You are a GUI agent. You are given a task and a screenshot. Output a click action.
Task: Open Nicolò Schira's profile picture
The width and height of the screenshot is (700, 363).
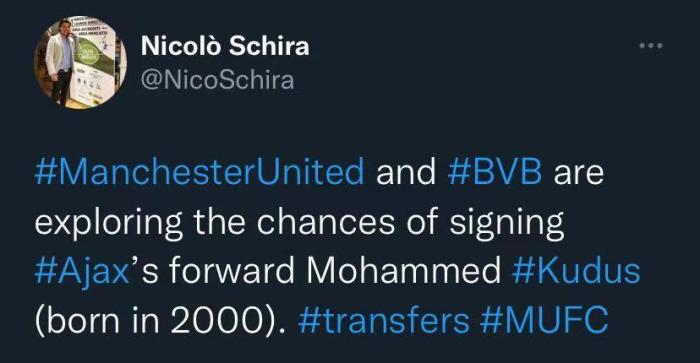pos(80,63)
